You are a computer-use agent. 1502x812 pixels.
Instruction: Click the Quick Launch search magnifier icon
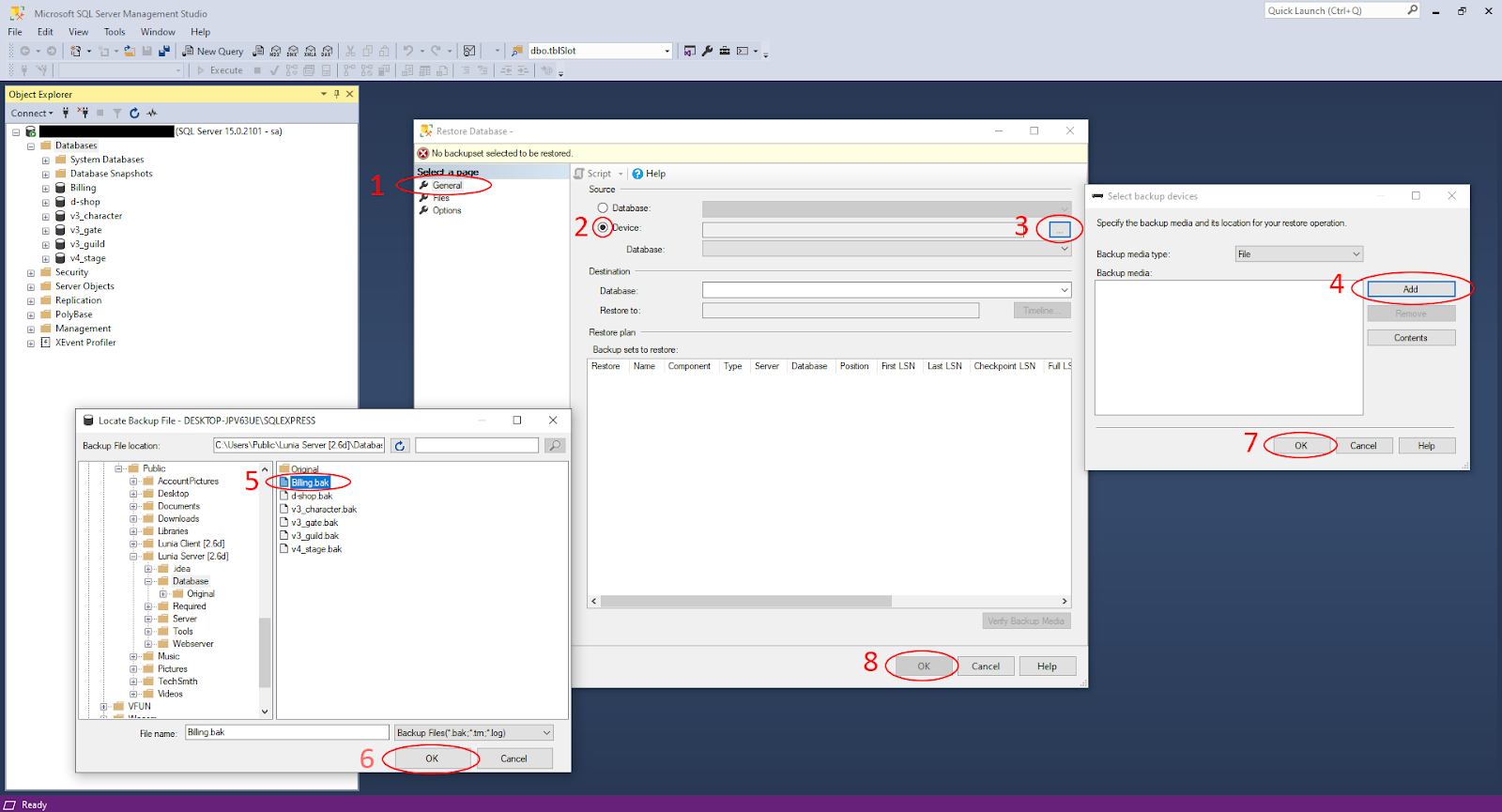(1412, 10)
